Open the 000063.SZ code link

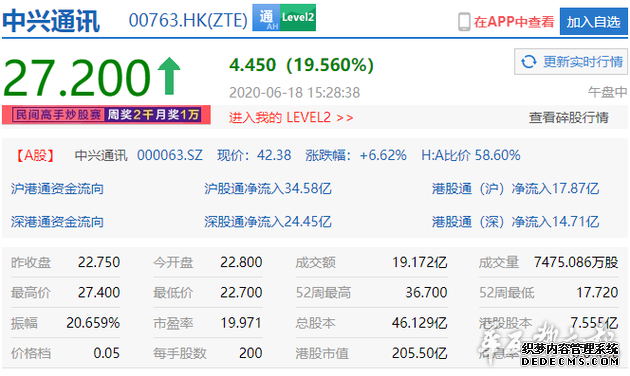pos(170,155)
